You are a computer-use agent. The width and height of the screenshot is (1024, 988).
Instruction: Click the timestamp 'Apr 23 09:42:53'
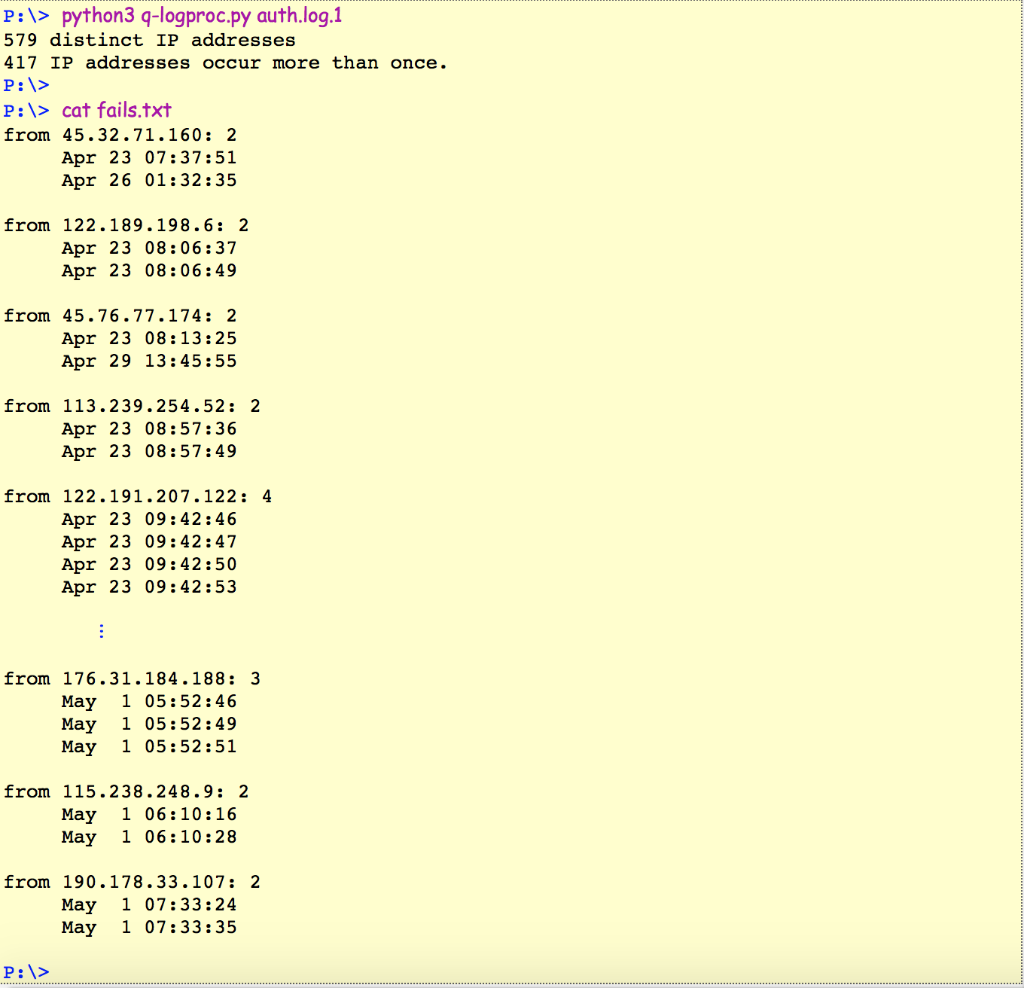tap(150, 587)
